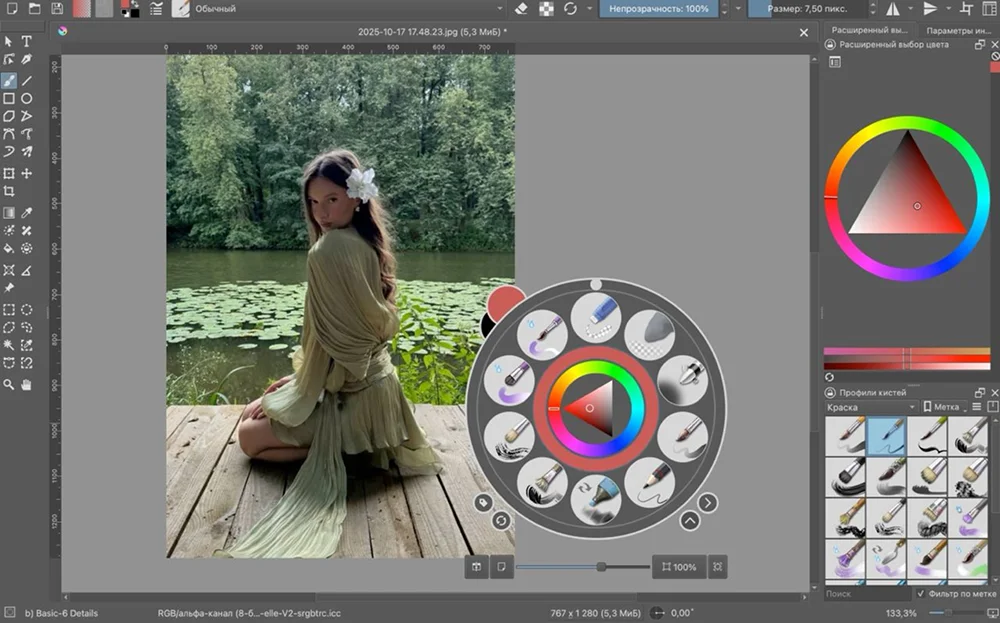Select the Move tool
1000x623 pixels.
click(x=27, y=173)
